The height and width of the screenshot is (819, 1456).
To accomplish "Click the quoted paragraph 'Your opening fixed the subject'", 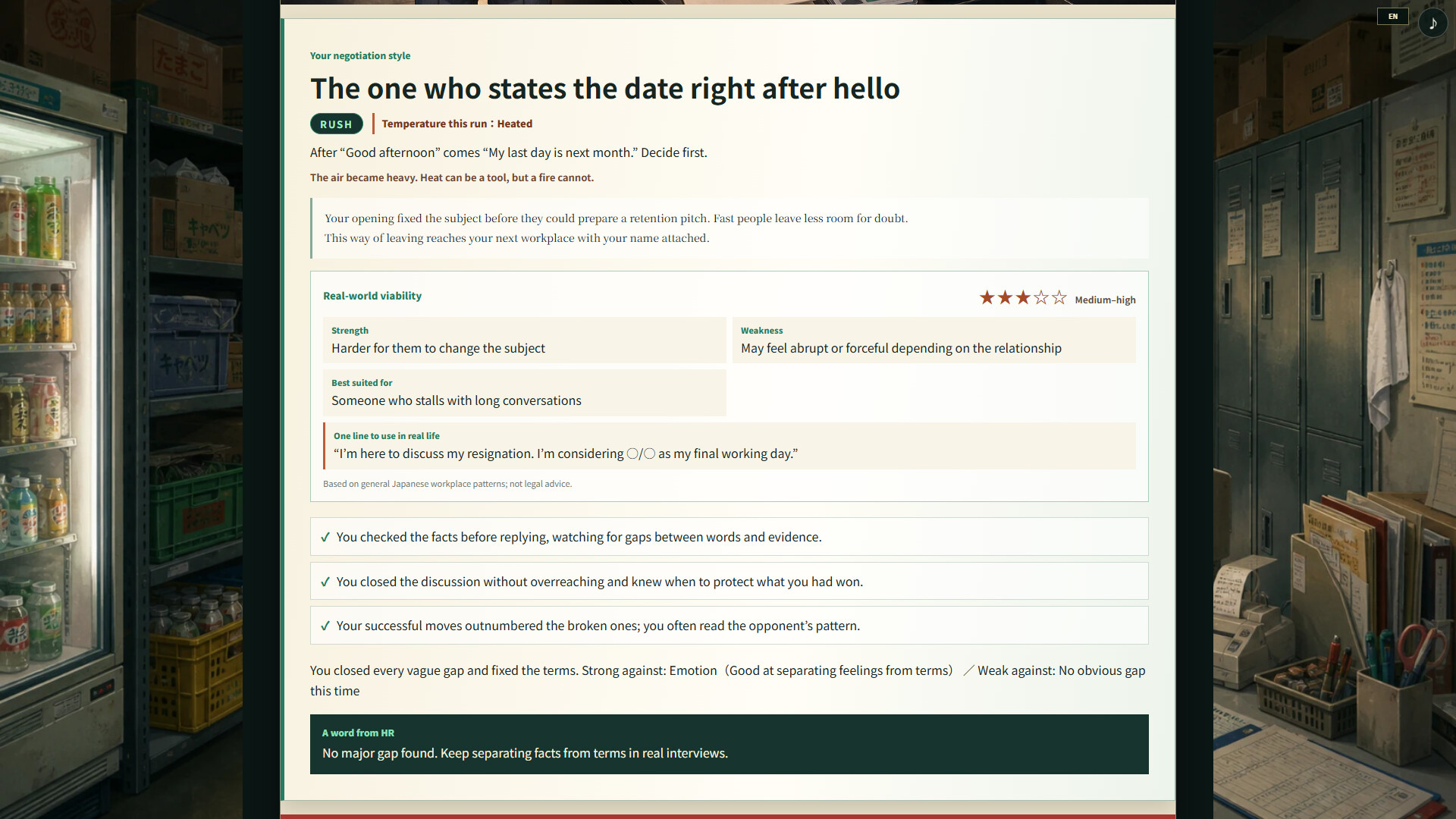I will tap(730, 228).
